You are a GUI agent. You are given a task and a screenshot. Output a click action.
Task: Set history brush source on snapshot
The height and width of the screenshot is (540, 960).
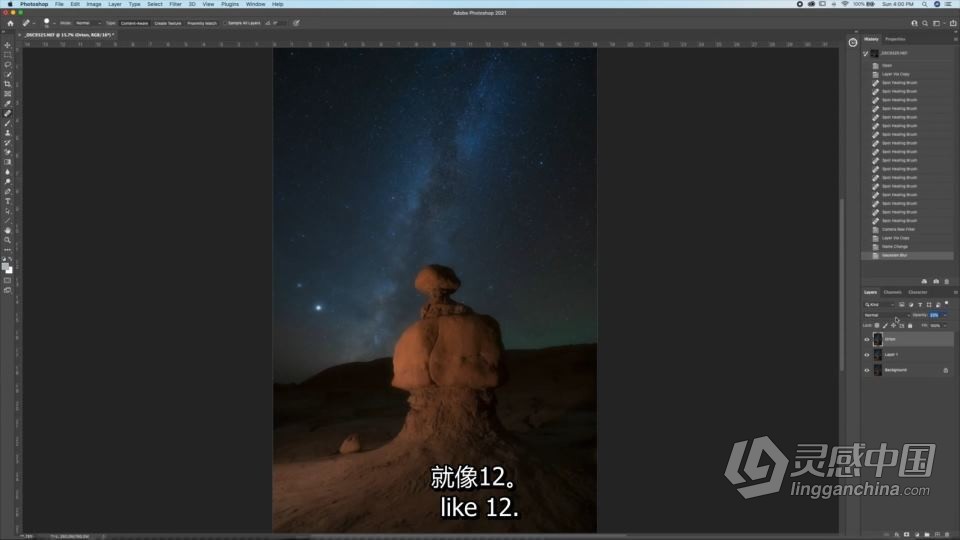point(866,53)
